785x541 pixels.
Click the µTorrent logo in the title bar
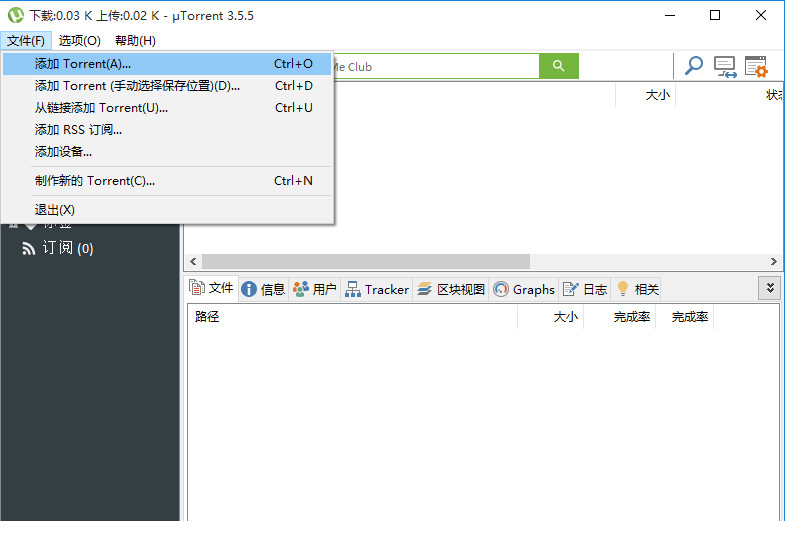(x=16, y=15)
